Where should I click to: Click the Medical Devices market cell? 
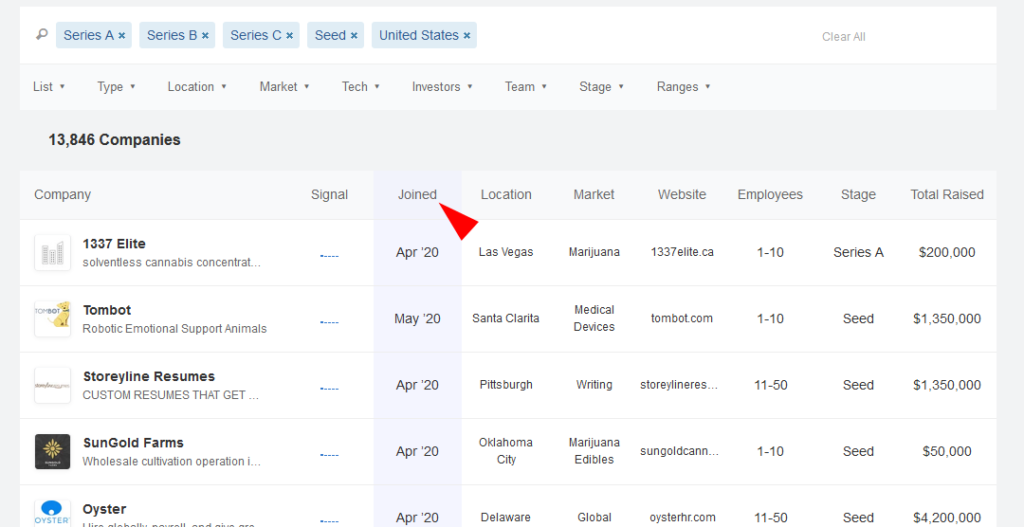pos(594,319)
